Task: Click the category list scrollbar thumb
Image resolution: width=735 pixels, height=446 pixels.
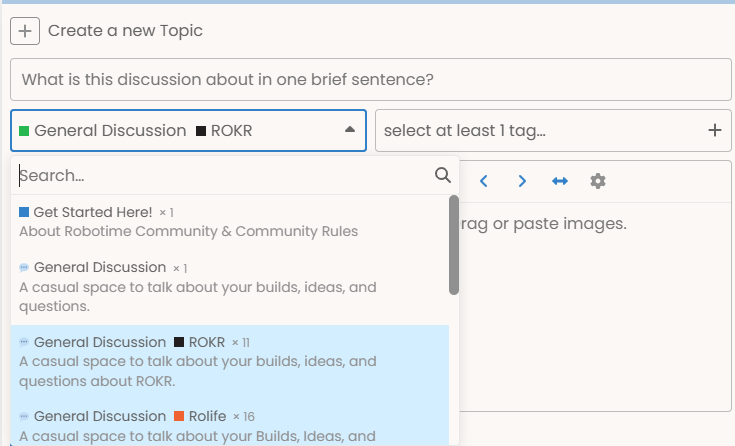Action: click(x=453, y=245)
